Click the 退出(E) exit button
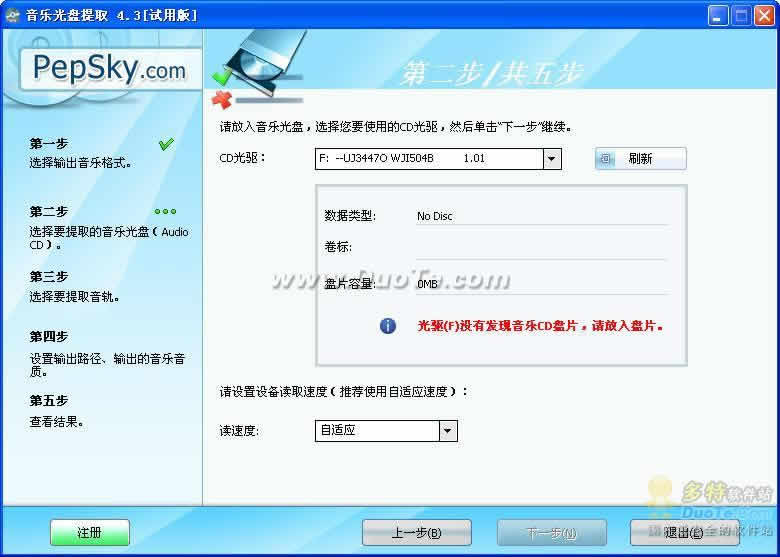Screen dimensions: 780x557 pyautogui.click(x=684, y=533)
